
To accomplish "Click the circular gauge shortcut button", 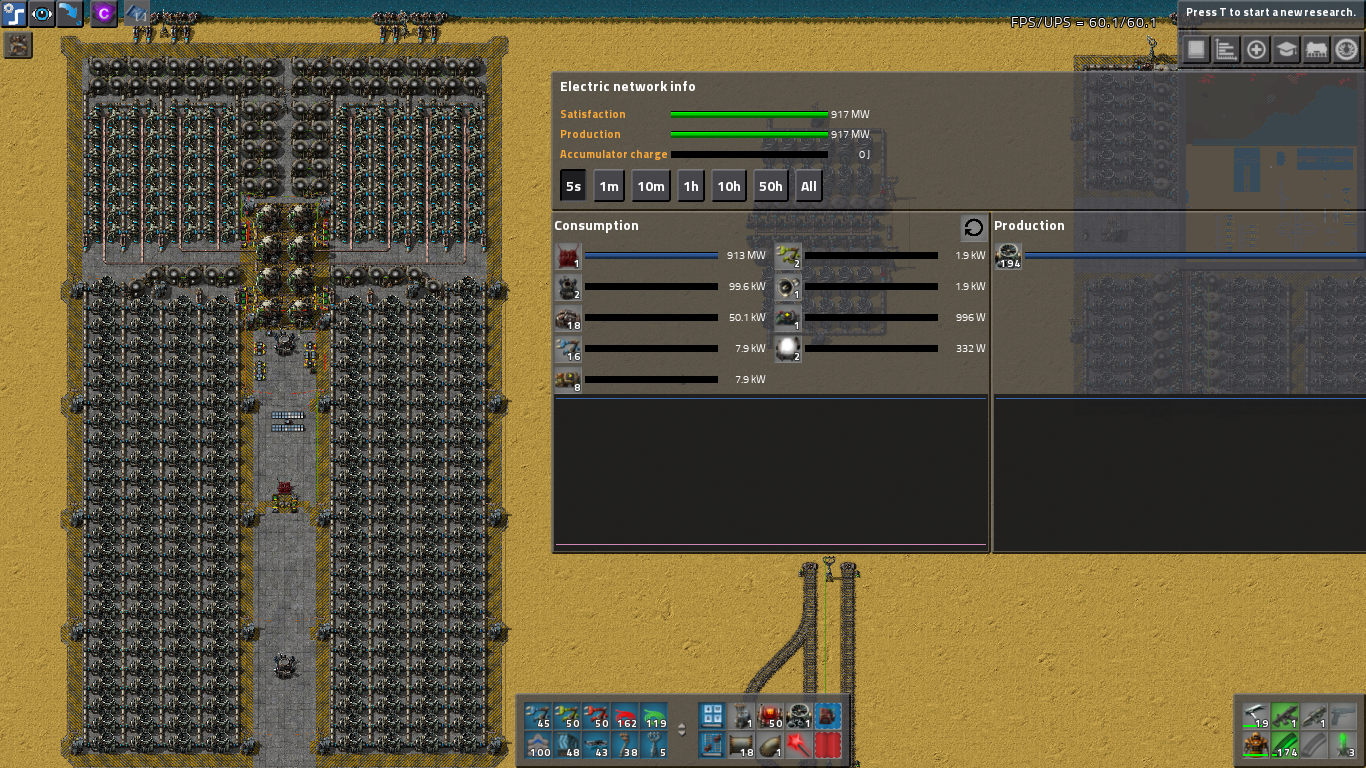I will click(1347, 49).
